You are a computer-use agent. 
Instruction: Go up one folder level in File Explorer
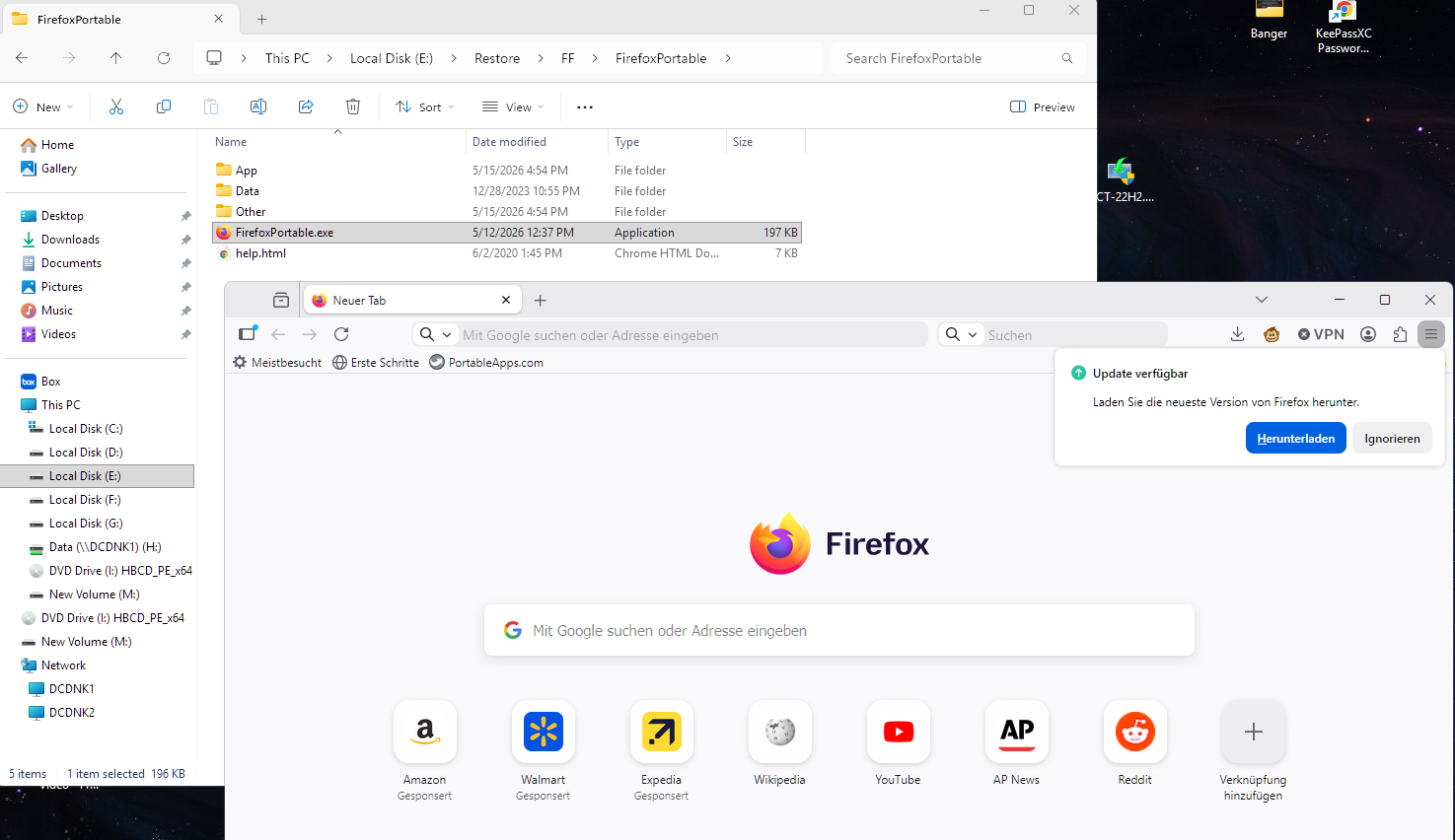(116, 58)
